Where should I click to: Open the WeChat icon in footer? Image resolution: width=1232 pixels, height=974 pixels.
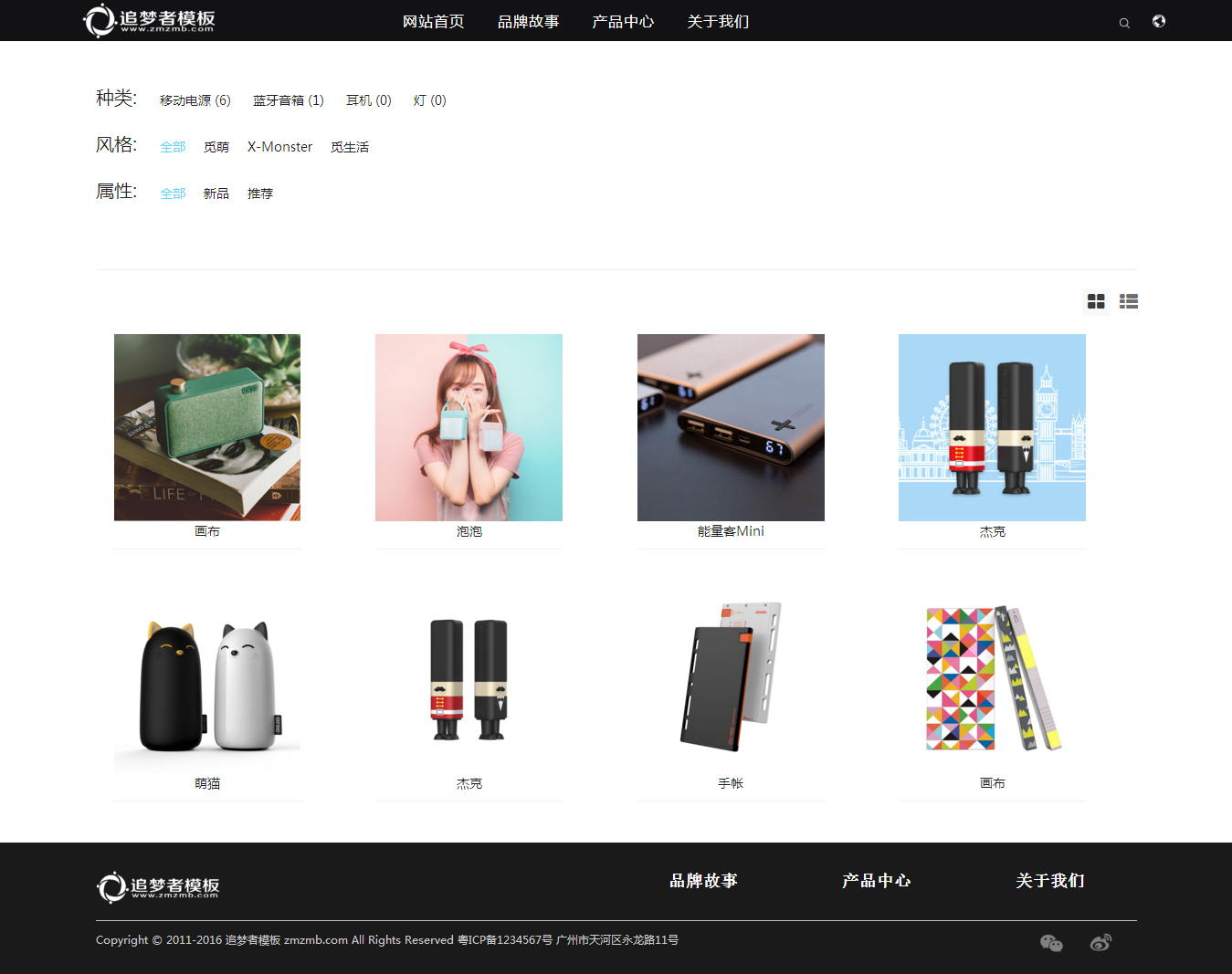[x=1051, y=943]
